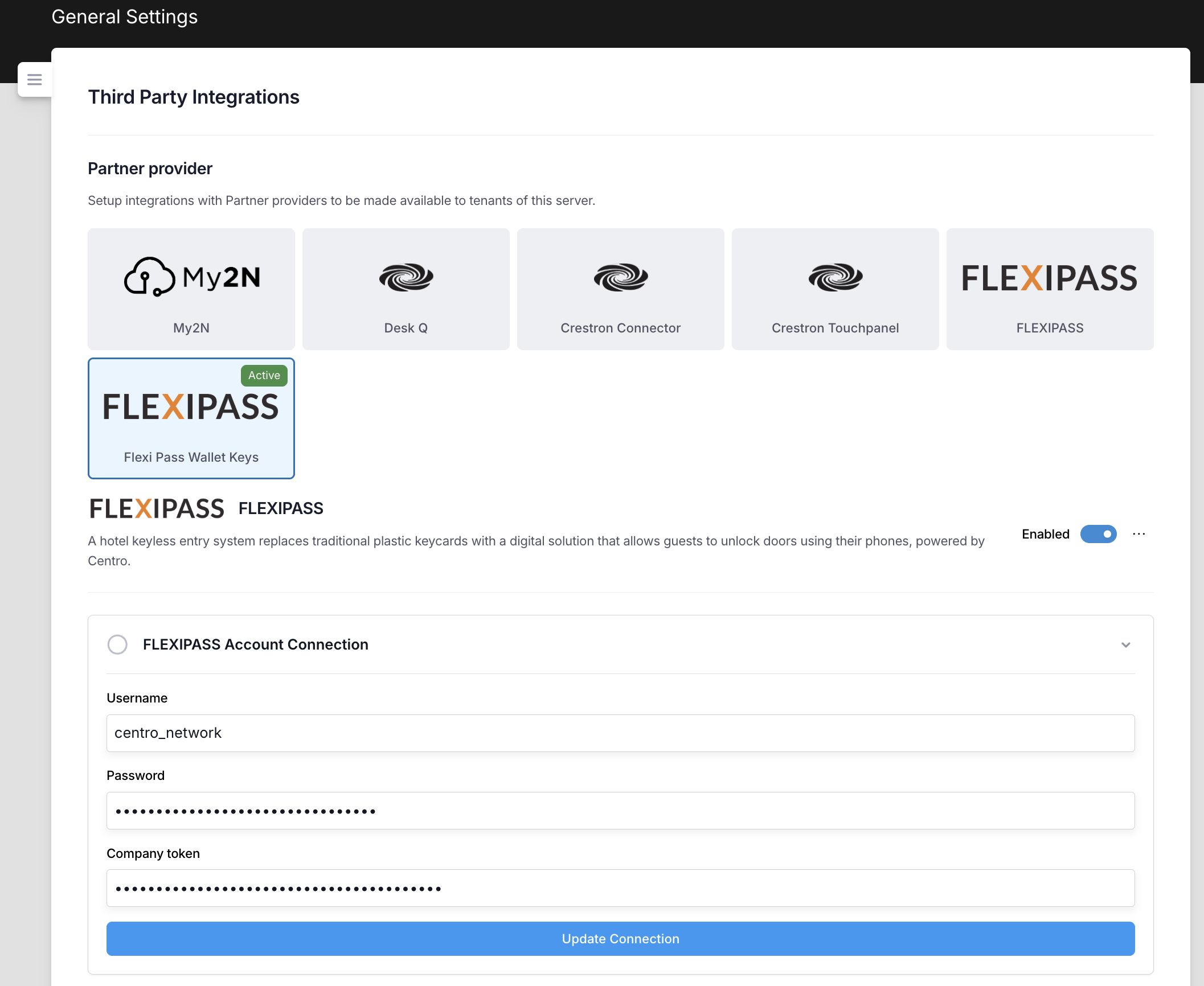The image size is (1204, 986).
Task: Click the My2N cloud logo
Action: tap(192, 277)
